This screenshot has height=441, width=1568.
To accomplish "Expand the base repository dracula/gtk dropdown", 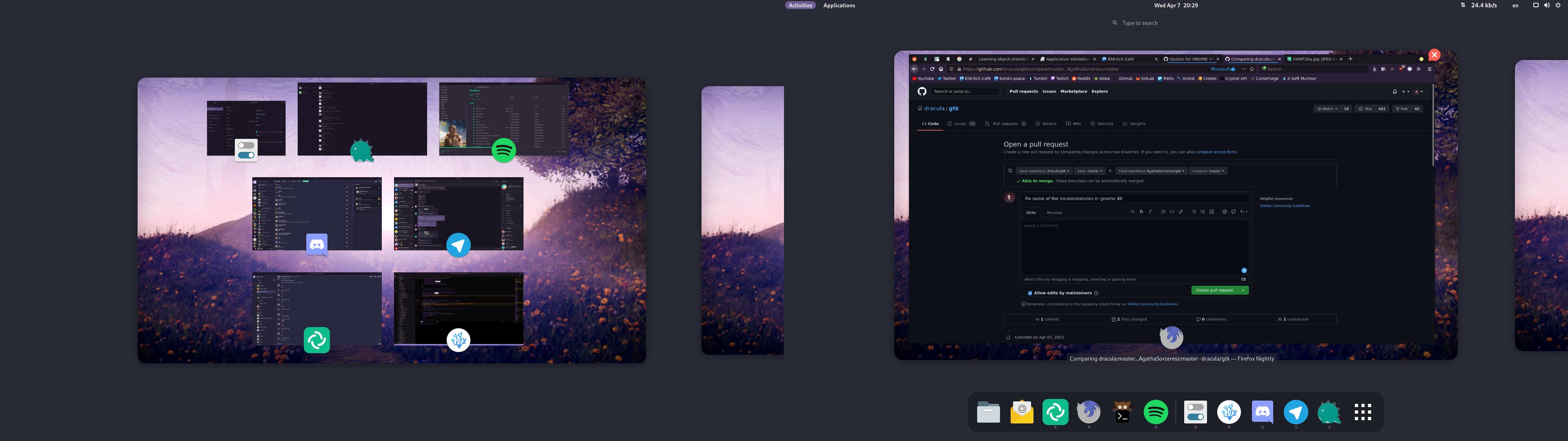I will (x=1044, y=171).
